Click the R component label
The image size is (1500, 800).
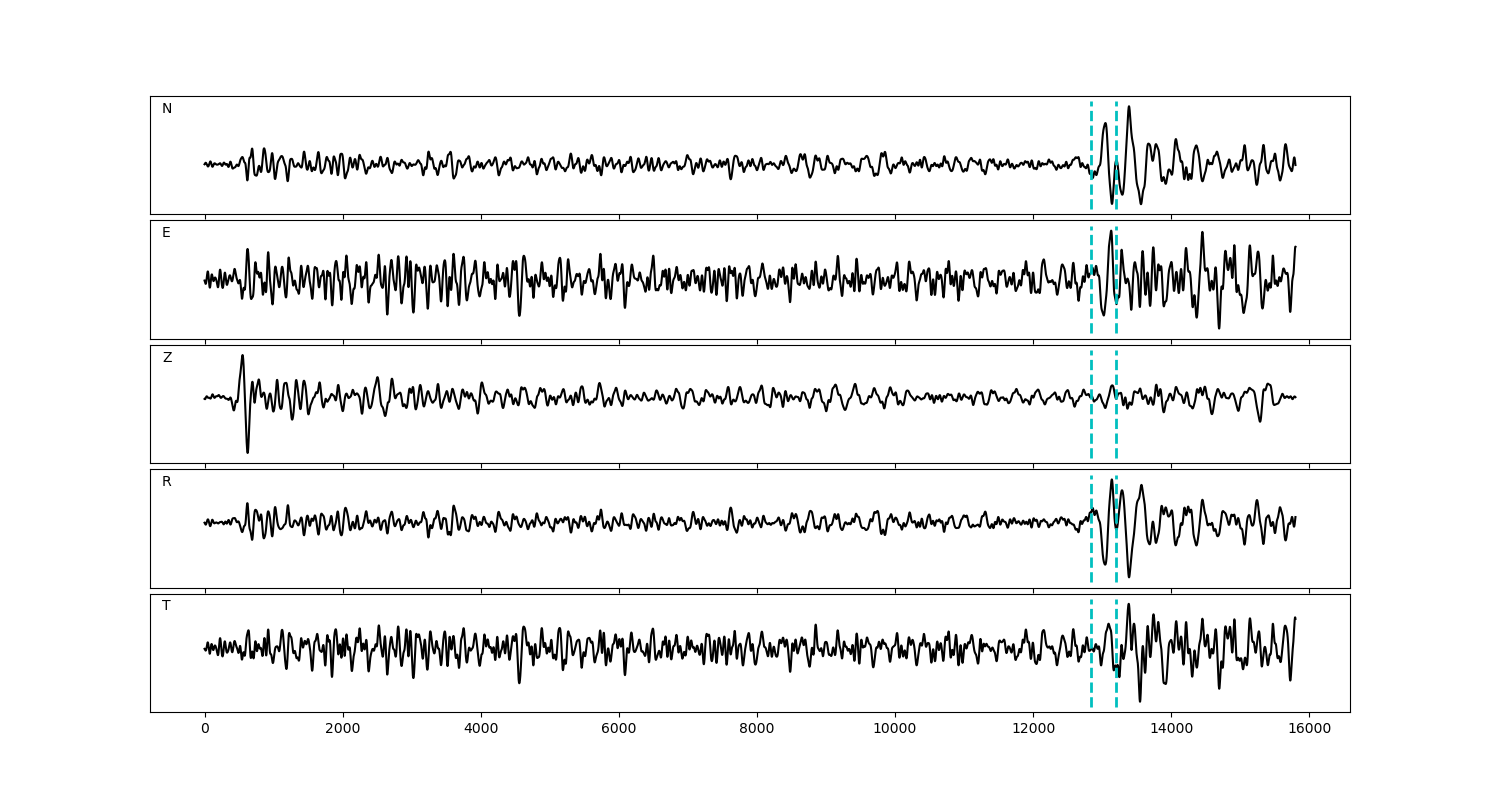167,482
